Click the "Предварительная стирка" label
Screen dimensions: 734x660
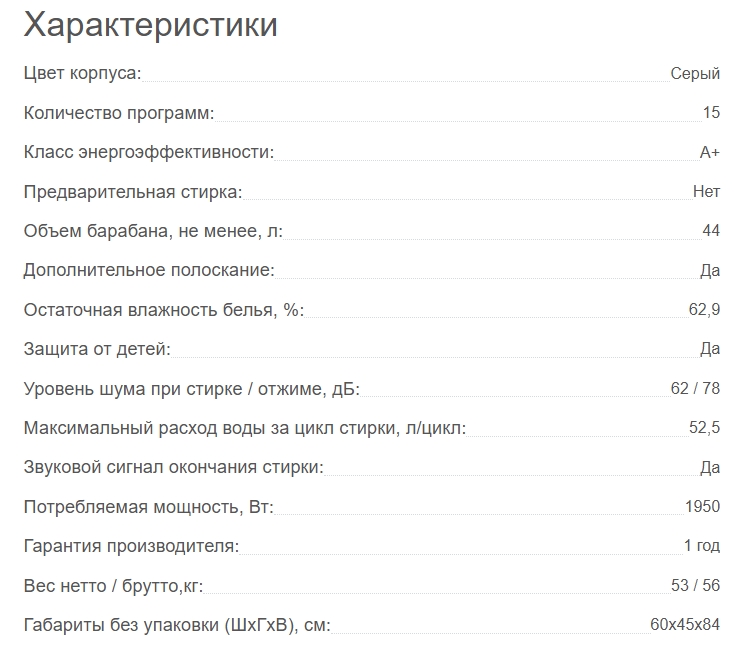click(133, 192)
